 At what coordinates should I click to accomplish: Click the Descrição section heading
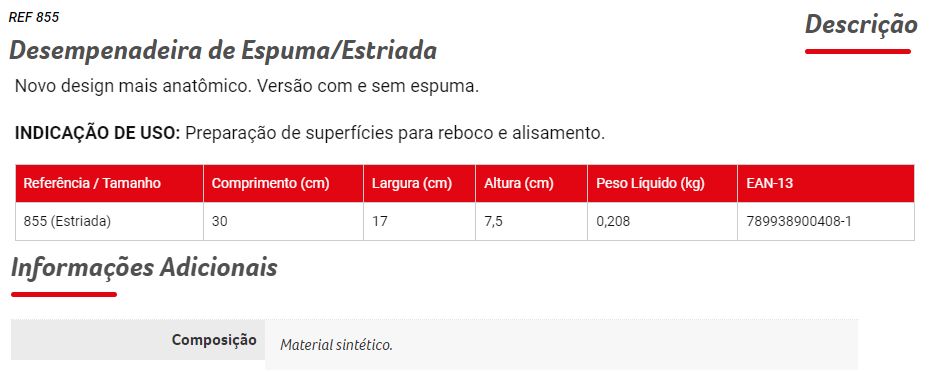860,25
